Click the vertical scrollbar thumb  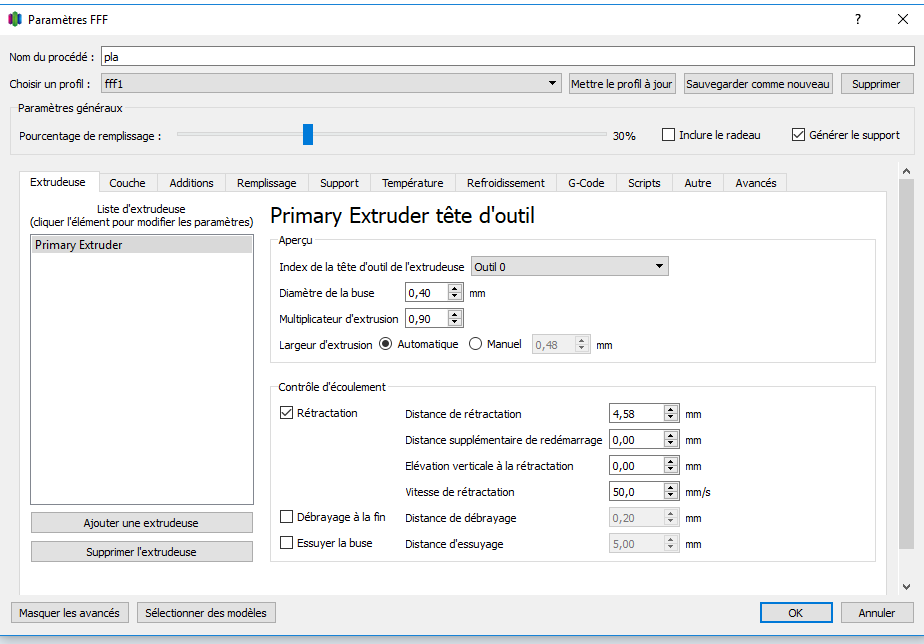point(906,364)
